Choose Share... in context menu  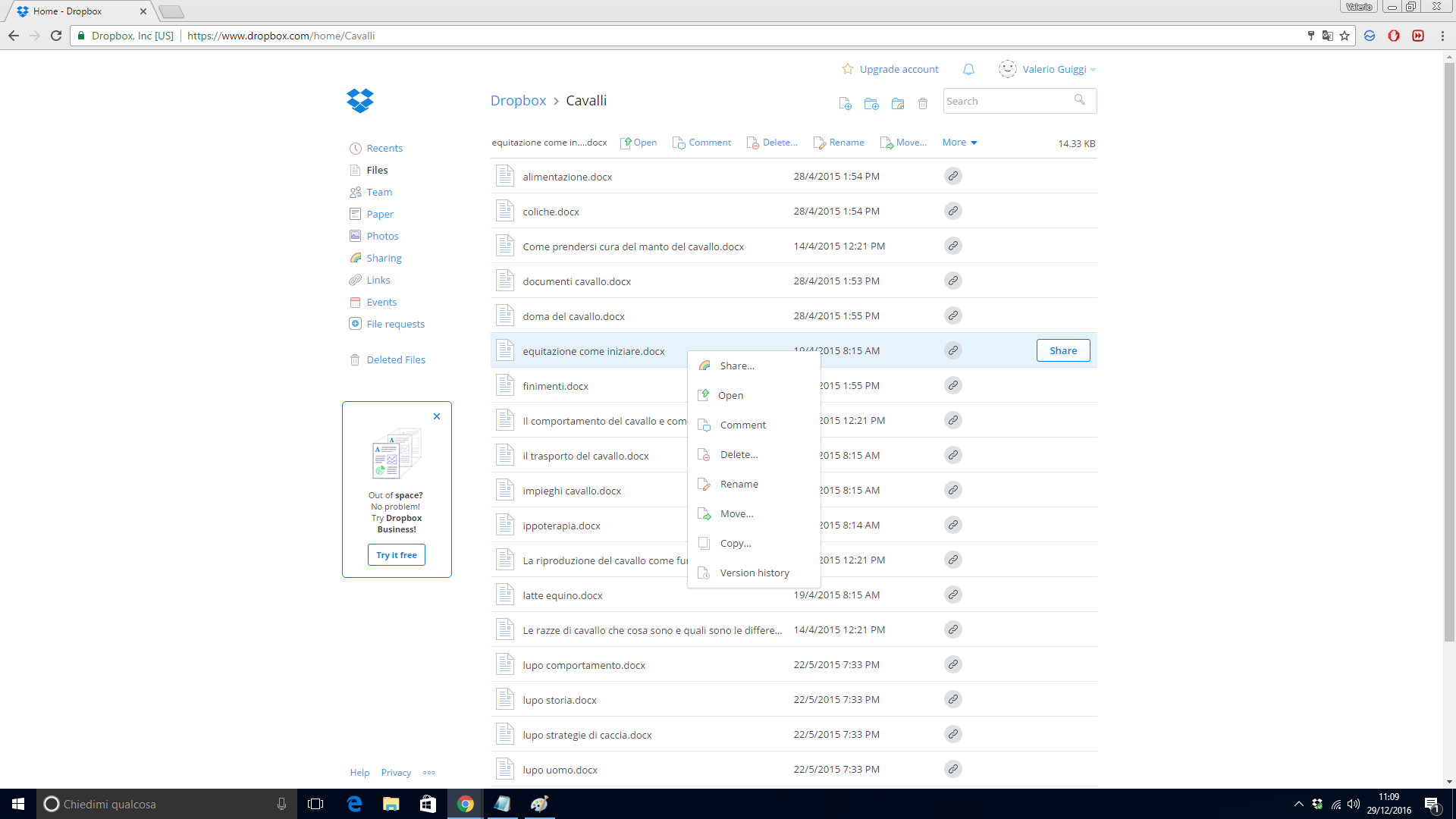pos(754,366)
